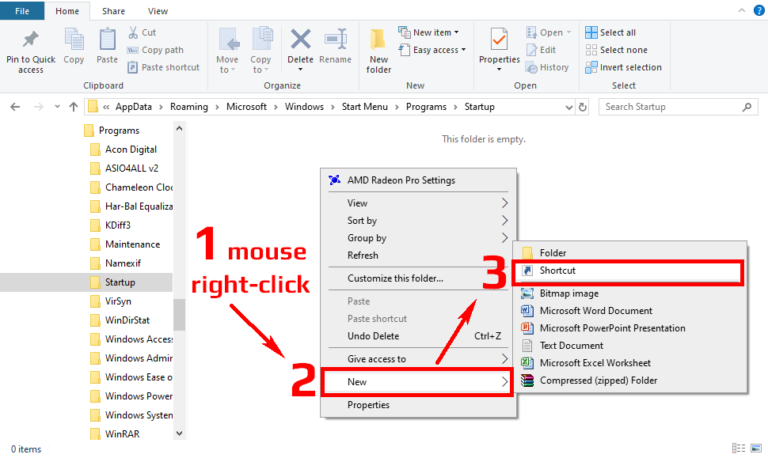This screenshot has width=768, height=458.
Task: Open the Share ribbon tab
Action: [115, 11]
